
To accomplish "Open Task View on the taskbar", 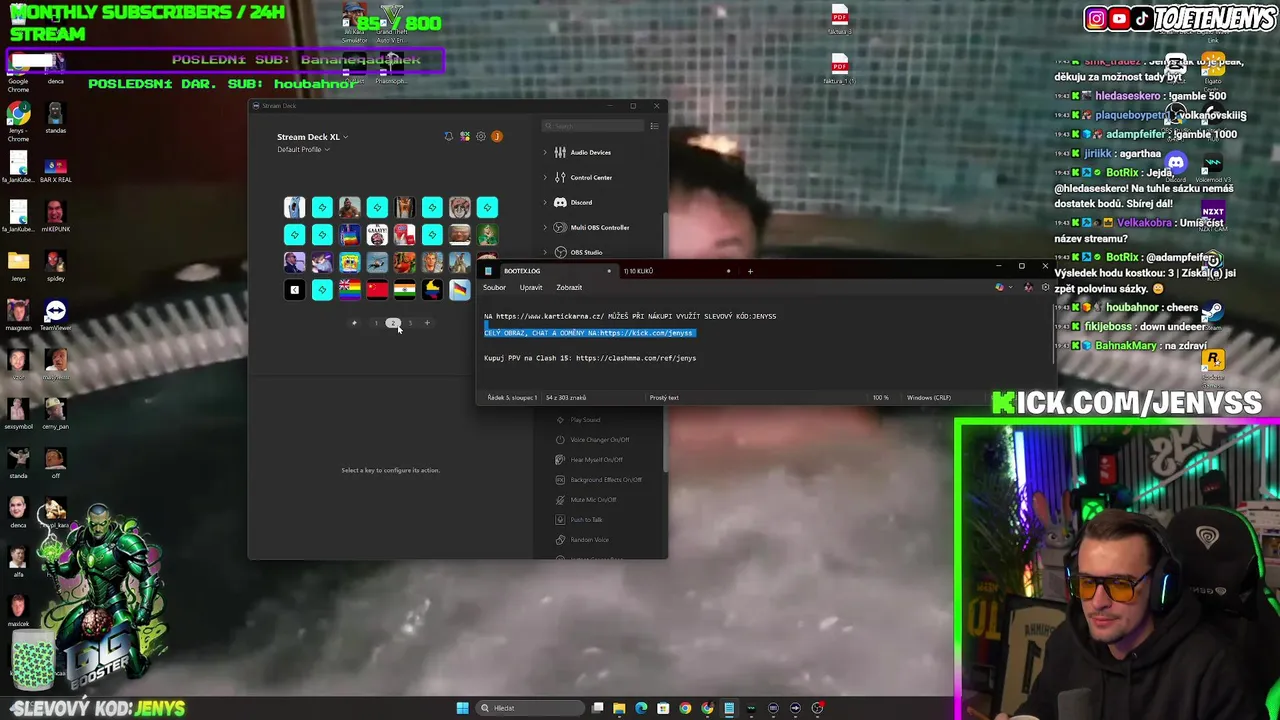I will click(x=597, y=708).
